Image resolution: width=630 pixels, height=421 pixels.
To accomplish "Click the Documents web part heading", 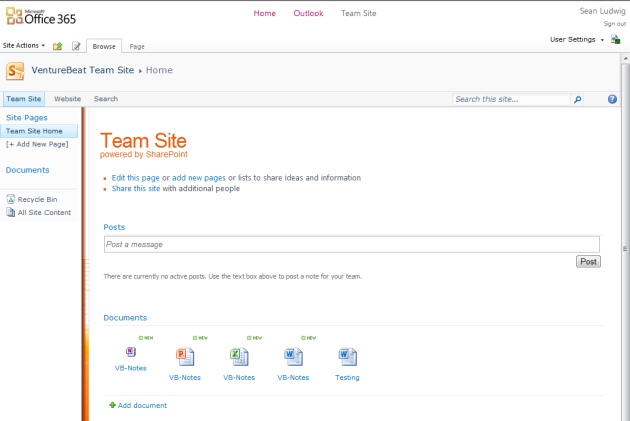I will tap(125, 317).
